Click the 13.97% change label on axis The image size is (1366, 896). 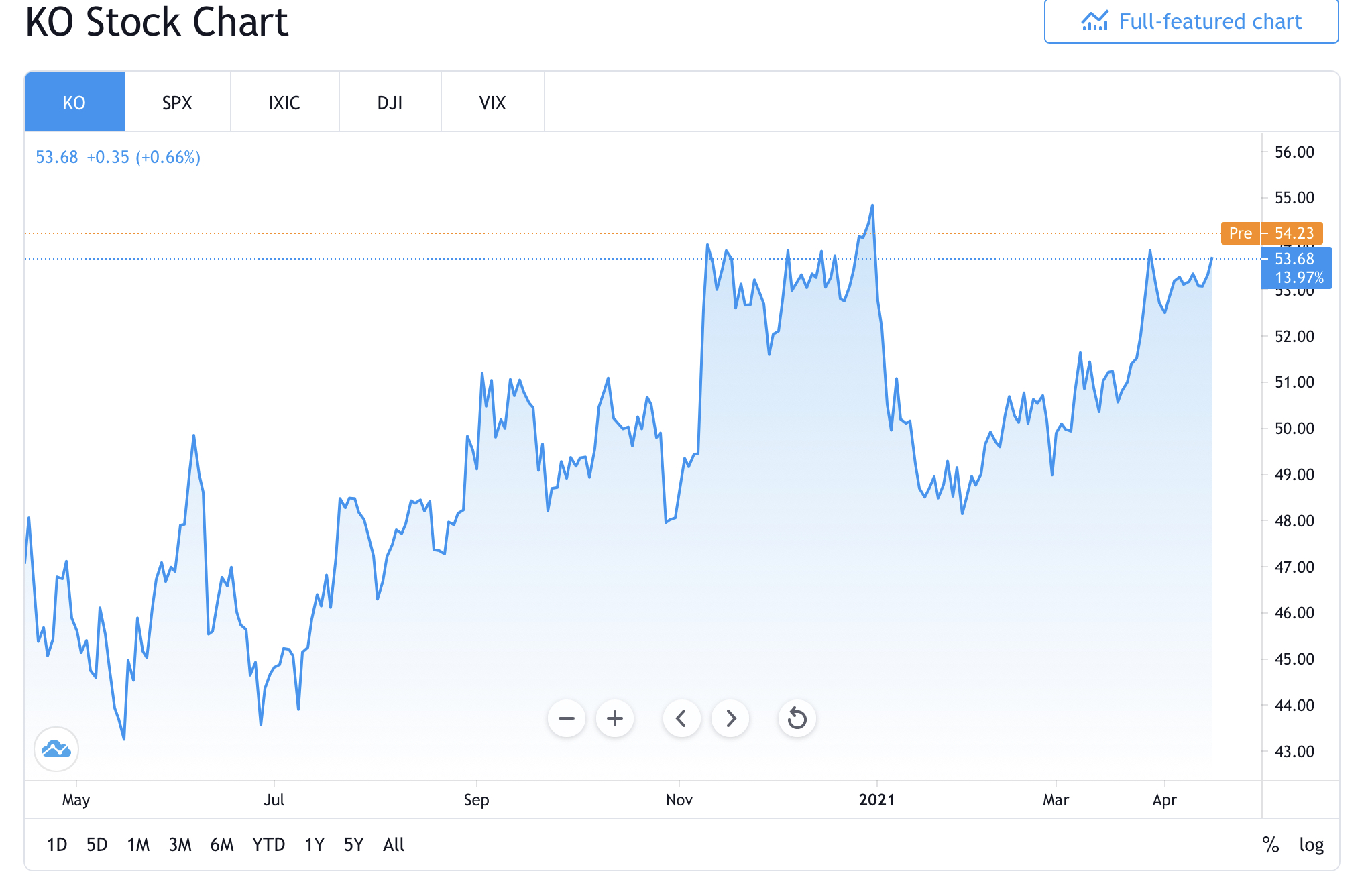[x=1299, y=278]
